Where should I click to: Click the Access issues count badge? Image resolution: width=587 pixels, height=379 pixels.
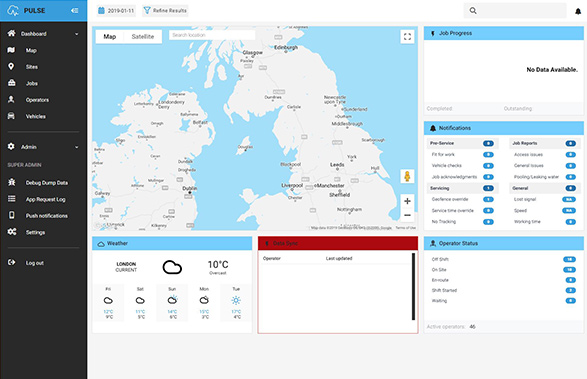(x=571, y=155)
